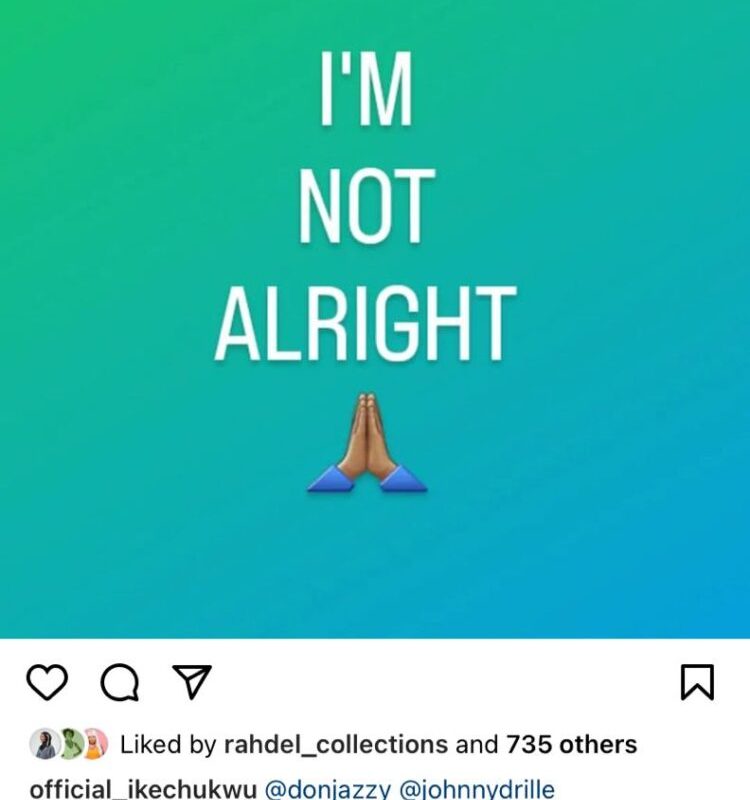This screenshot has width=750, height=800.
Task: Click the 'Liked by' label text
Action: click(x=168, y=744)
